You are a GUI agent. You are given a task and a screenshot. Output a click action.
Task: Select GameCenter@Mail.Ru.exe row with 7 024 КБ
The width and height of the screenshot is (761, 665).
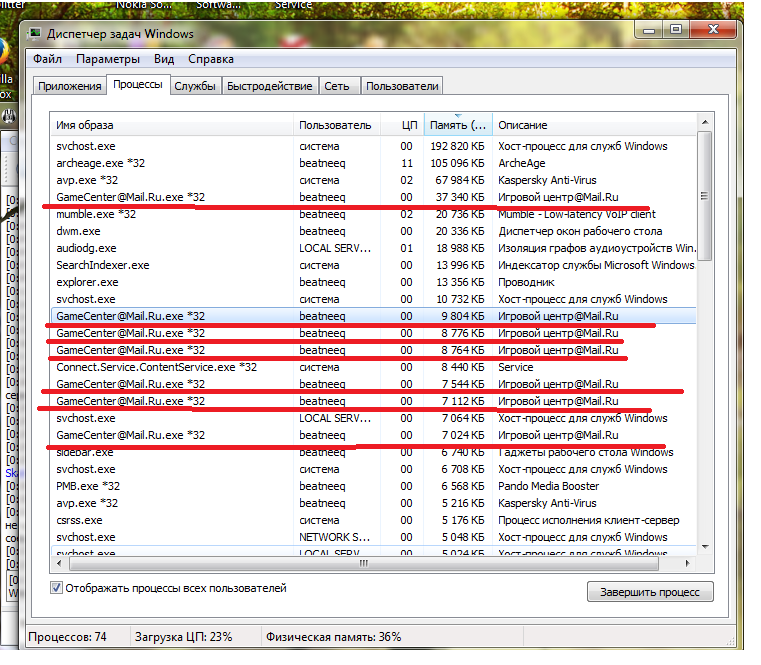pos(374,435)
